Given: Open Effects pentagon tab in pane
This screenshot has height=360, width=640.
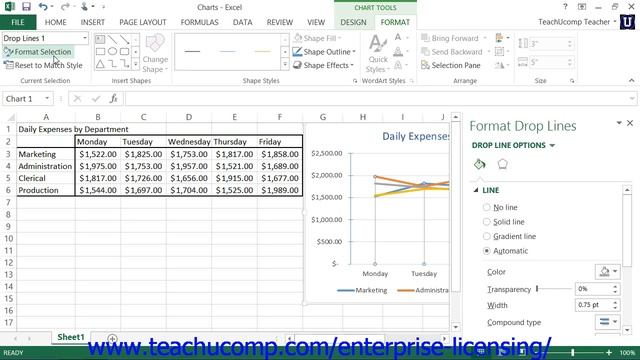Looking at the screenshot, I should pyautogui.click(x=502, y=164).
